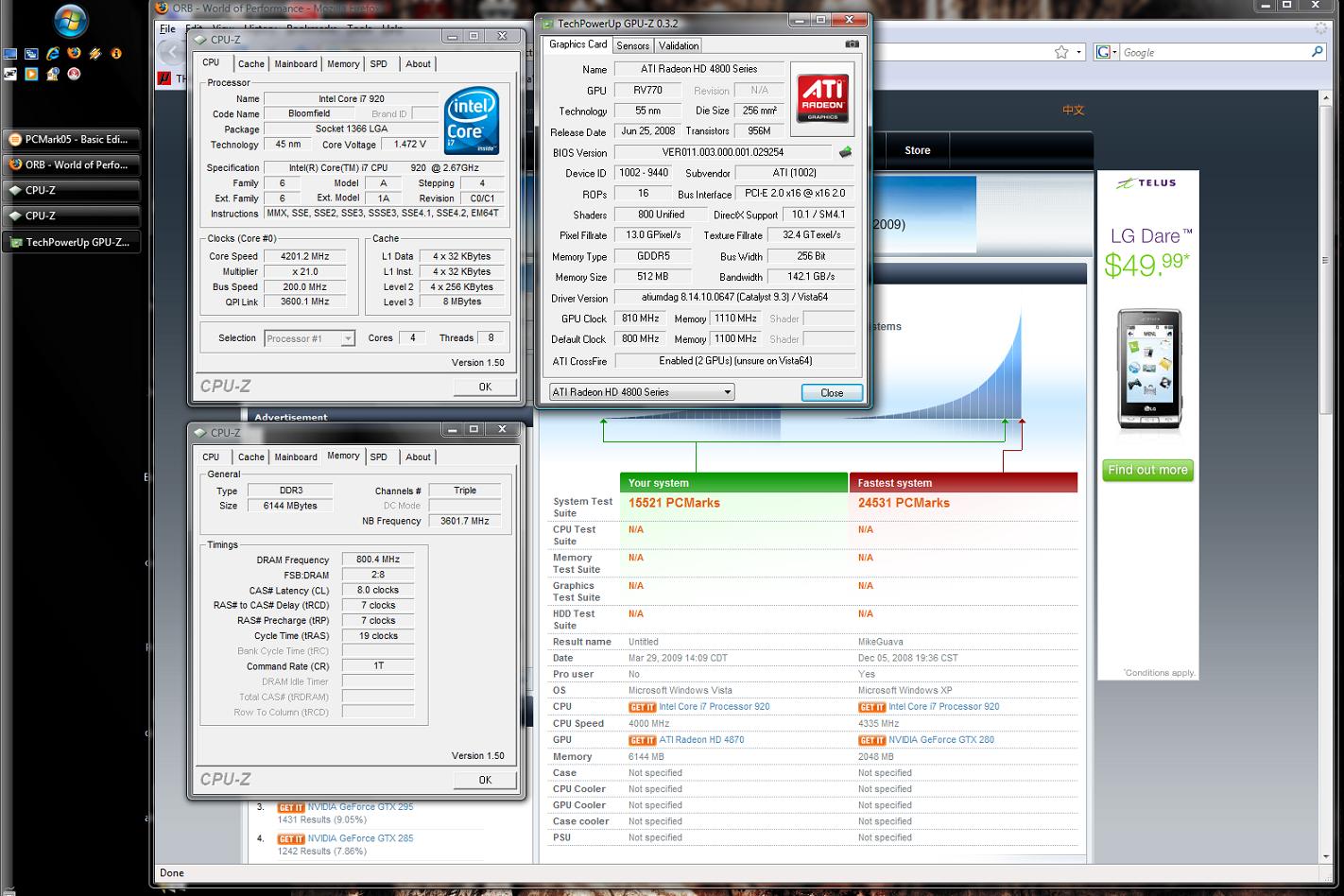Click OK in the memory timings CPU-Z window
Image resolution: width=1344 pixels, height=896 pixels.
coord(485,780)
